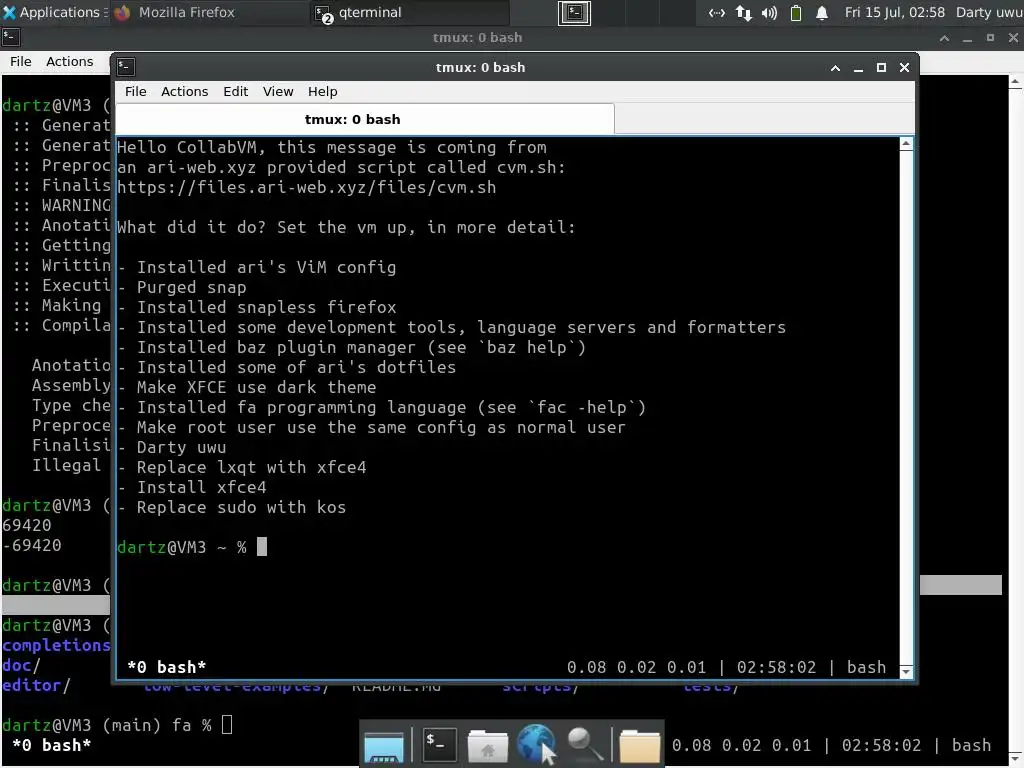Screen dimensions: 1024x768
Task: Open application finder magnifier icon in dock
Action: tap(584, 746)
